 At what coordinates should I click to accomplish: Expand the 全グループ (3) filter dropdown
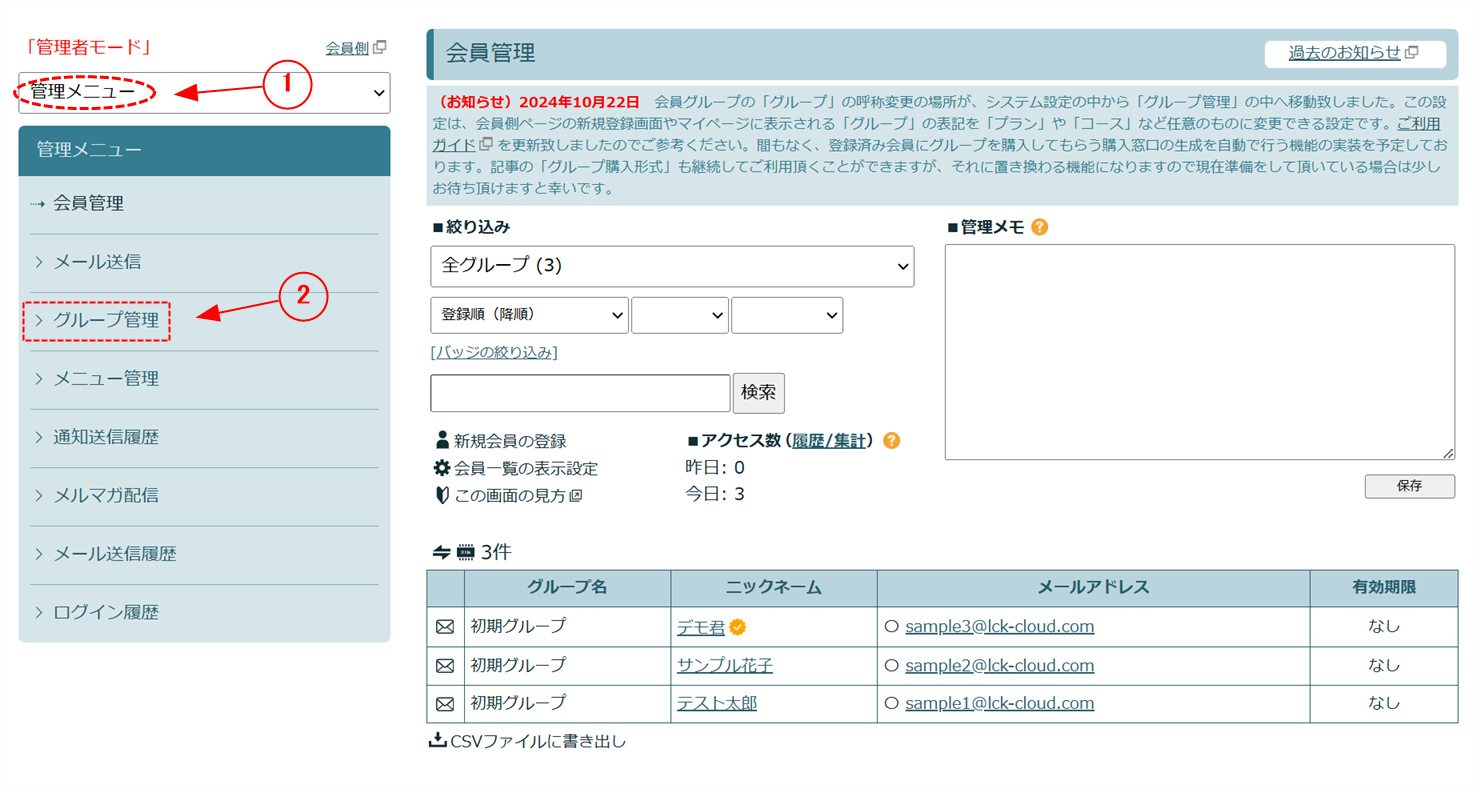(x=672, y=266)
